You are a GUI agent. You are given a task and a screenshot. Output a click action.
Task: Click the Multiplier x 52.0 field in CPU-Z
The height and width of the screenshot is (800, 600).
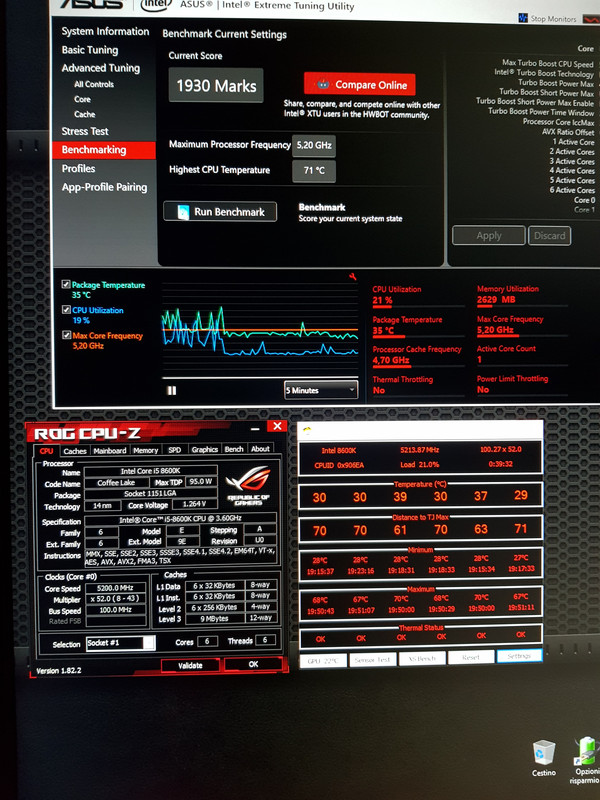click(x=115, y=599)
